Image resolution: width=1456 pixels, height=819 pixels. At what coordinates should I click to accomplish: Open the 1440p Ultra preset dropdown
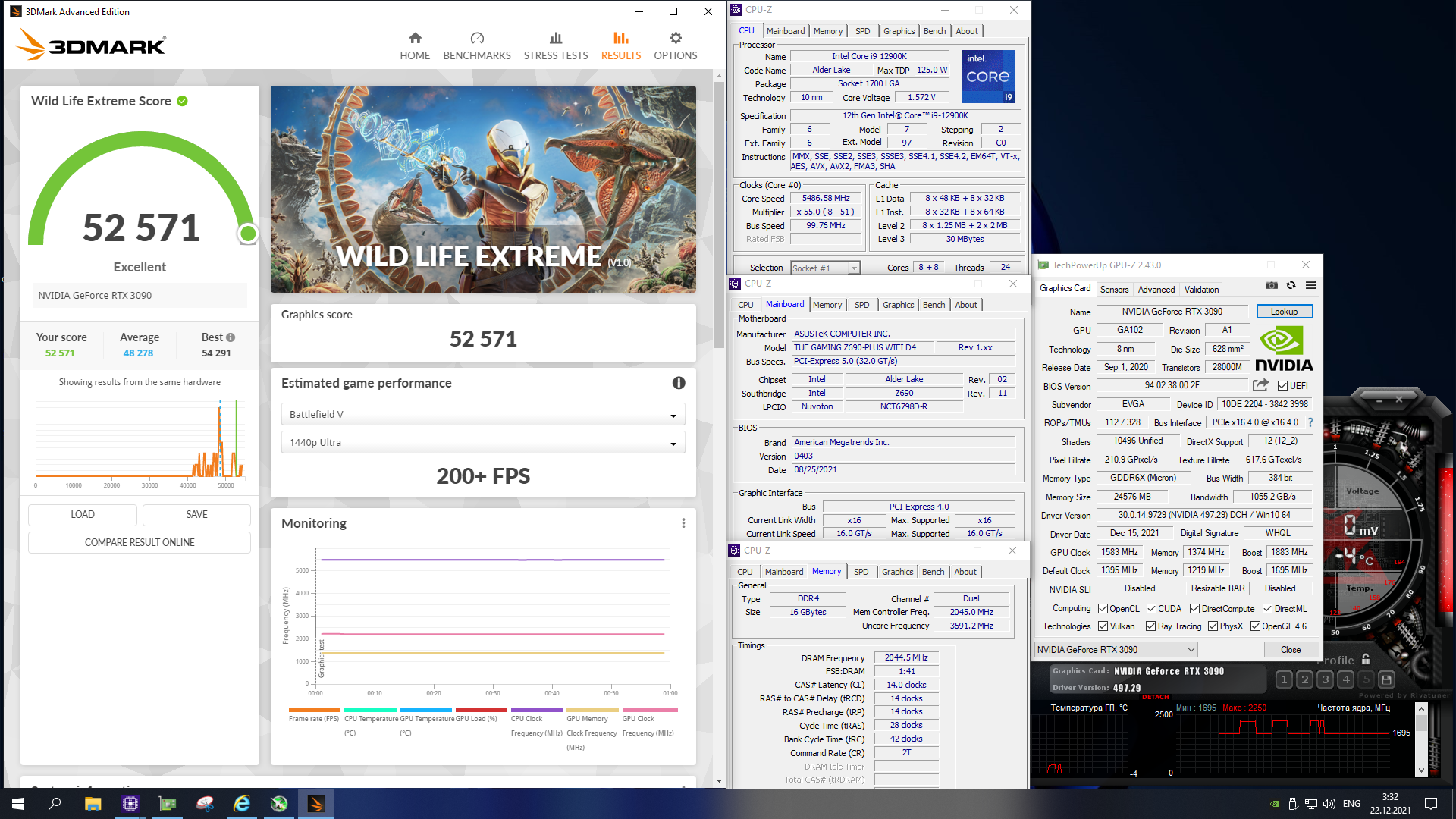point(483,443)
